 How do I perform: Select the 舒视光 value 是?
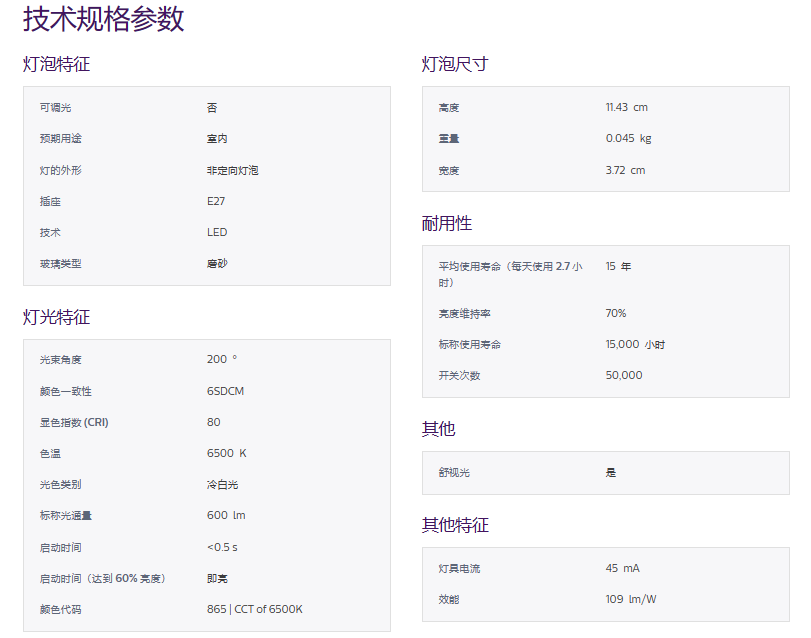pos(611,473)
